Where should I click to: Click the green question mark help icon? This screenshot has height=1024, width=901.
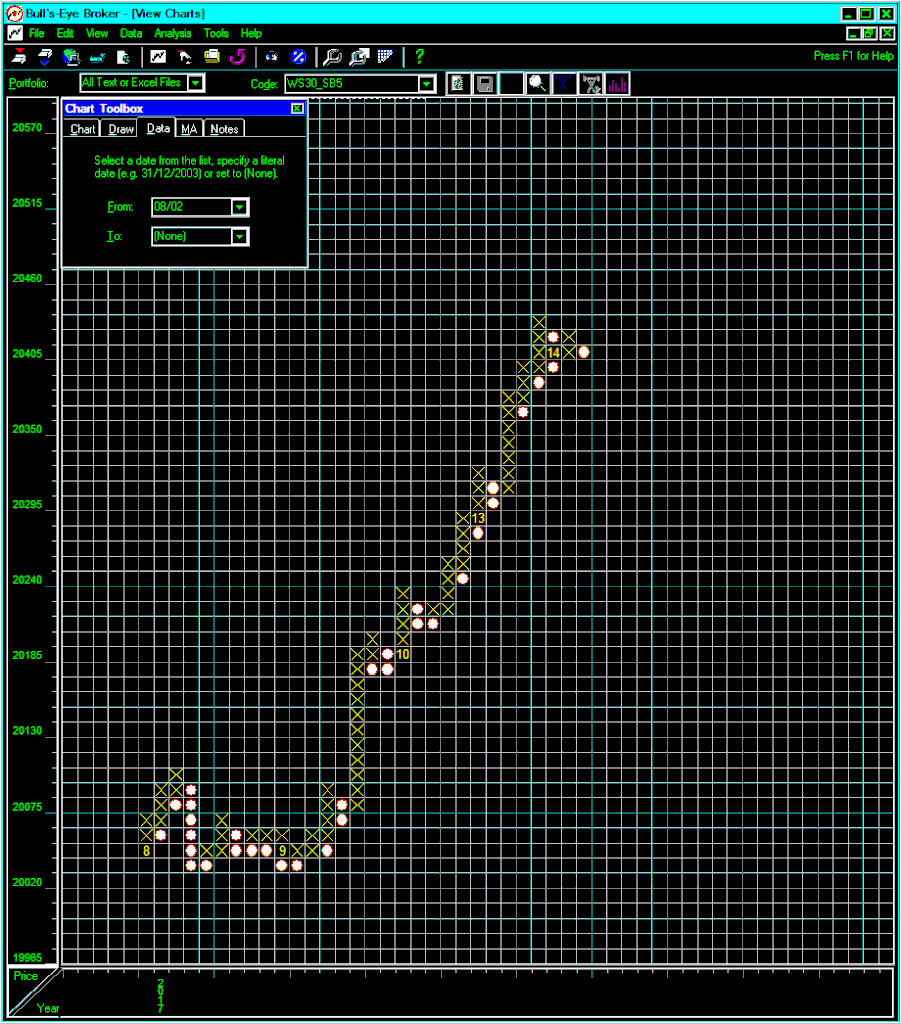(x=419, y=56)
